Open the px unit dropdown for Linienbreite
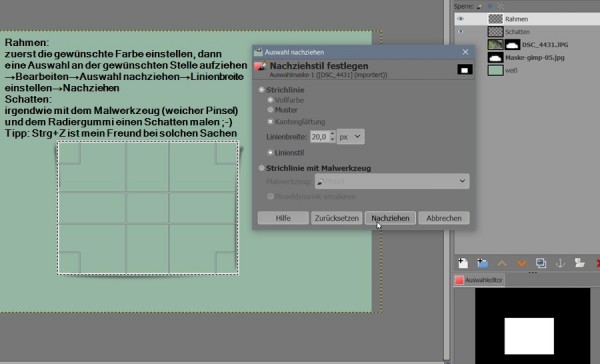 click(351, 137)
